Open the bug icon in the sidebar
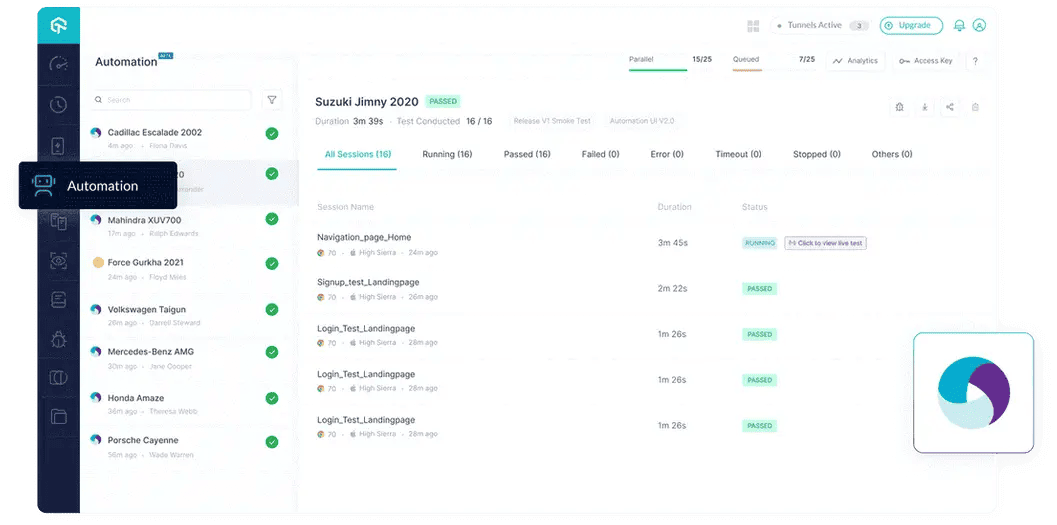 58,339
